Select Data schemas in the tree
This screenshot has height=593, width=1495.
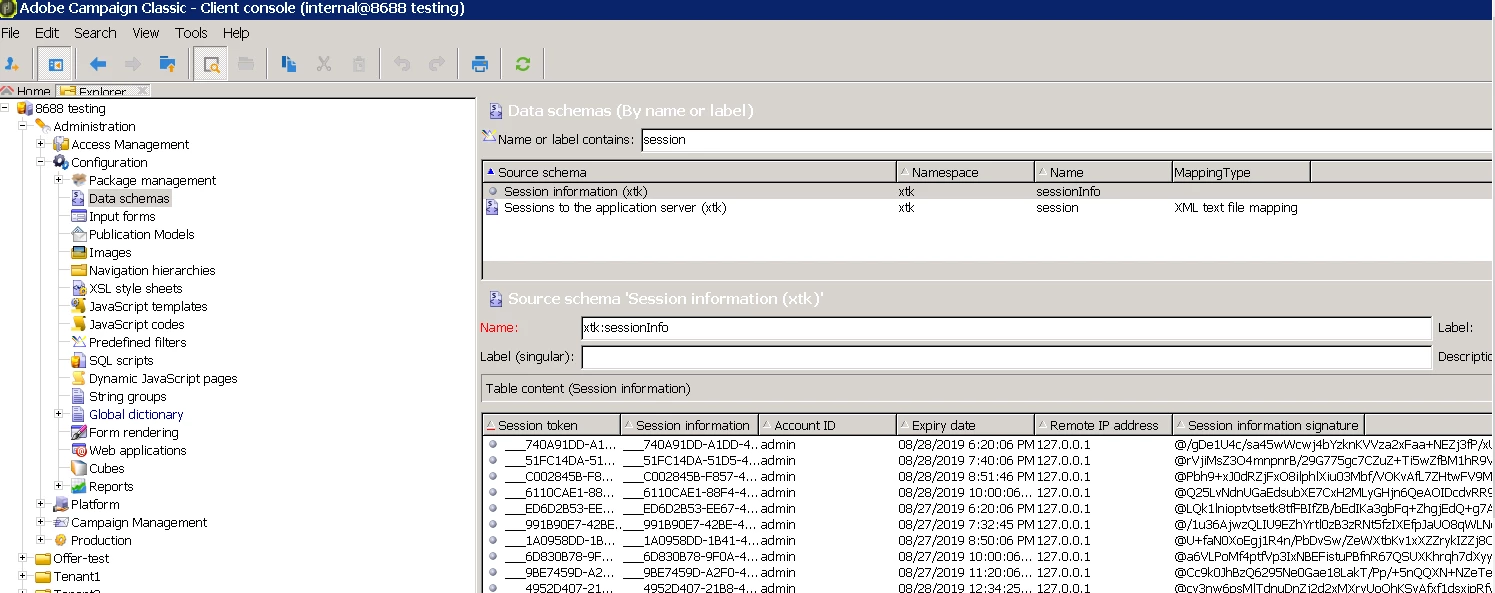pos(129,198)
